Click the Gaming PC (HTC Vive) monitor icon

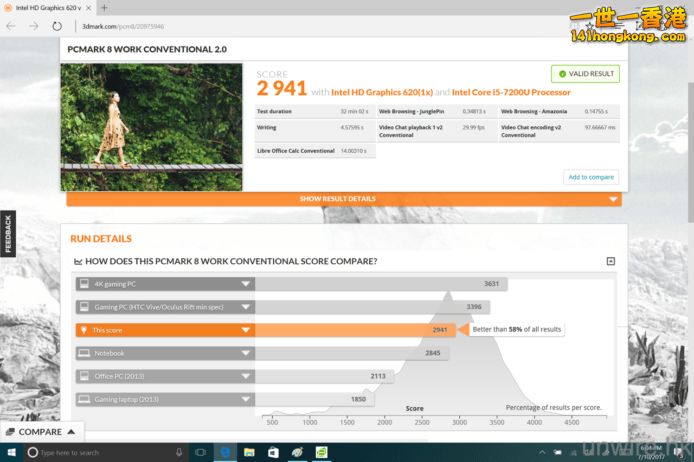(84, 307)
